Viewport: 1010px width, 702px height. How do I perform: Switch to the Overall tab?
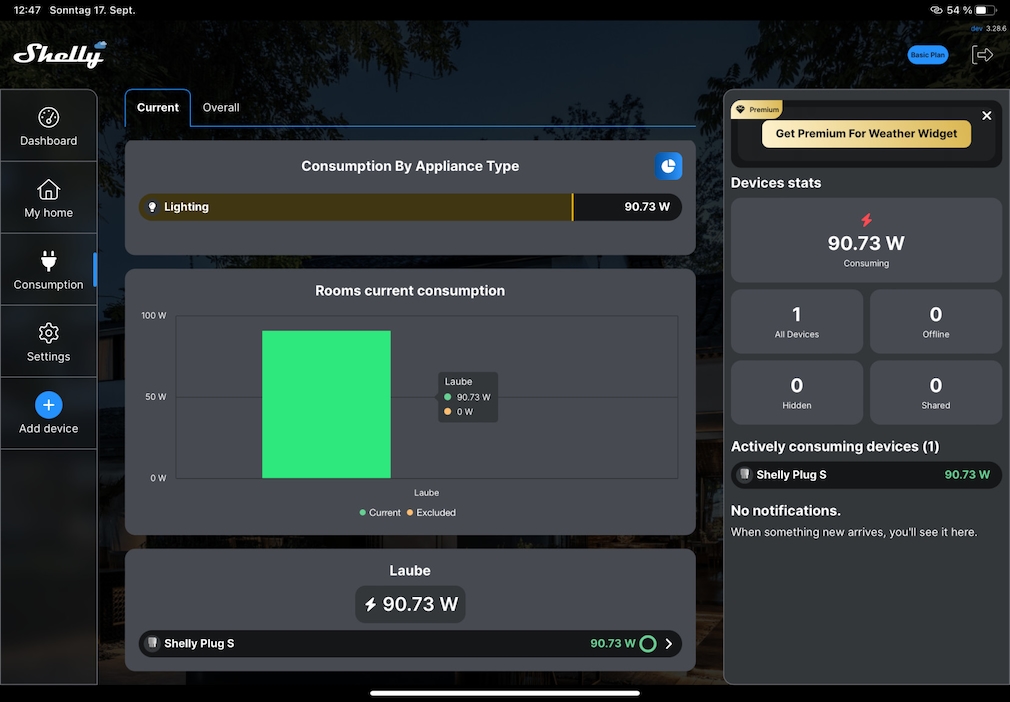(221, 108)
